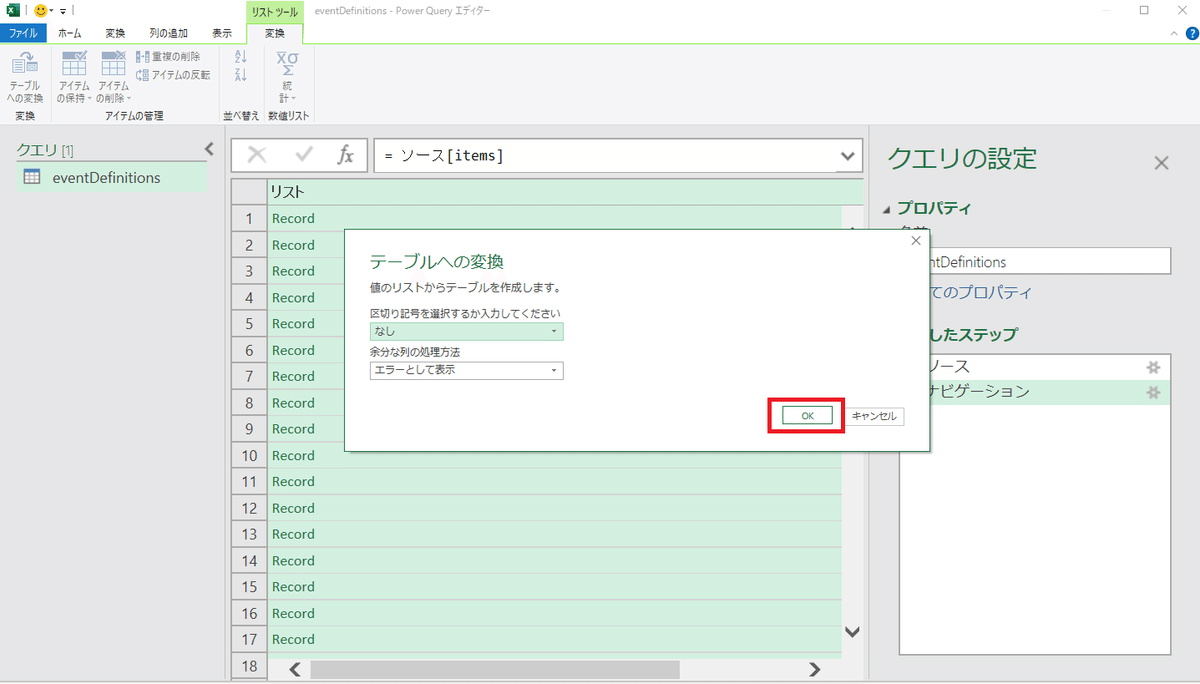Click the Record in row 1
This screenshot has height=684, width=1200.
point(293,218)
